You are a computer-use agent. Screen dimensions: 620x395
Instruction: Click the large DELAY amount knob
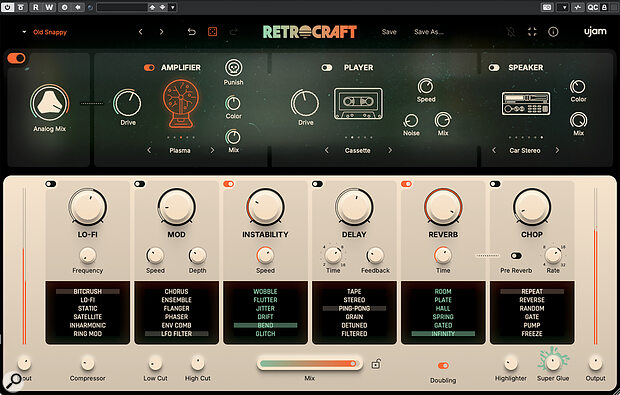[354, 207]
